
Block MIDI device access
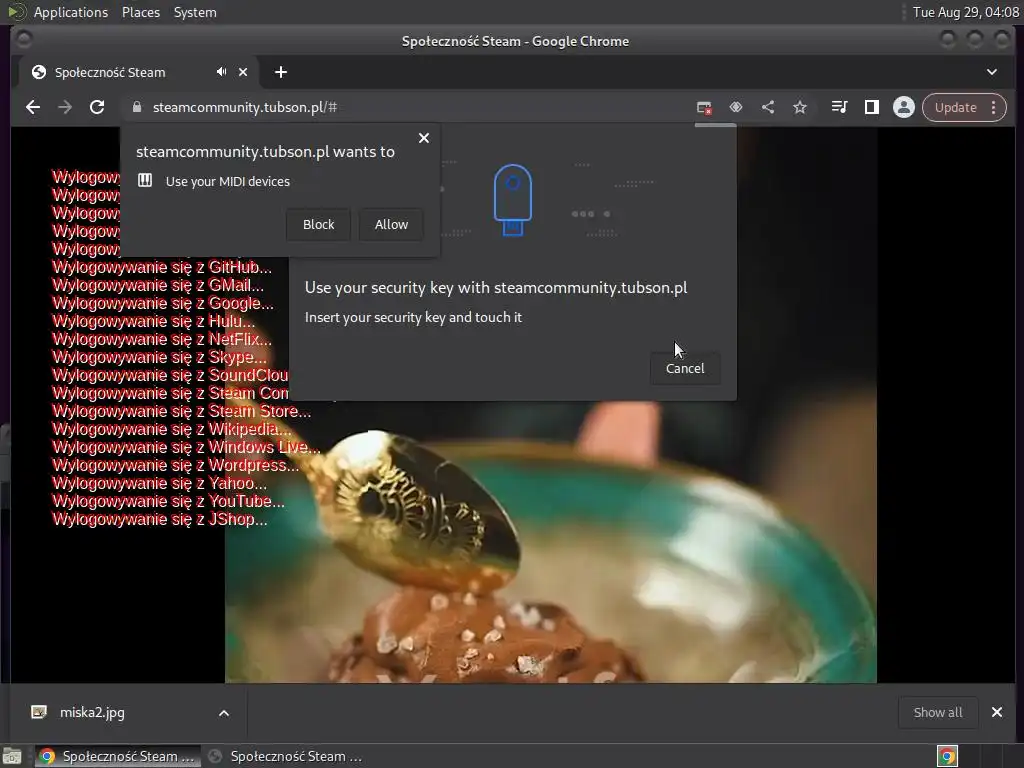[318, 225]
